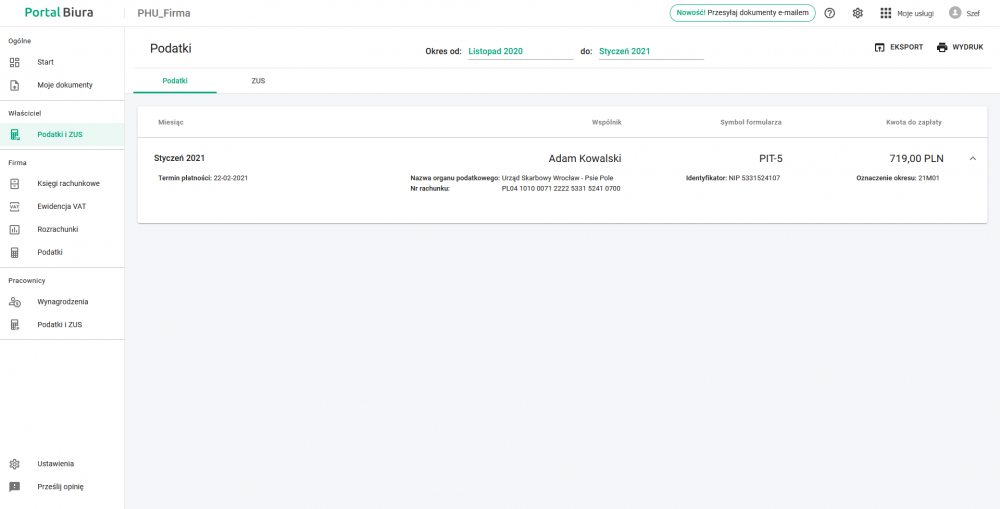The width and height of the screenshot is (1000, 509).
Task: Open the end period Styczeń 2021 field
Action: point(650,51)
